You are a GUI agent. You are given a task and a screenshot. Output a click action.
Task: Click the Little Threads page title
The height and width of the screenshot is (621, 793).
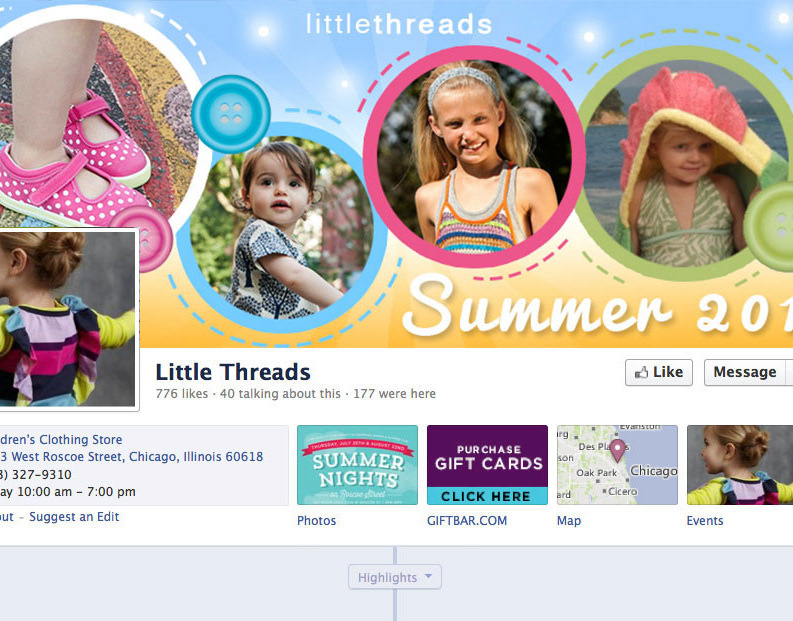tap(233, 372)
